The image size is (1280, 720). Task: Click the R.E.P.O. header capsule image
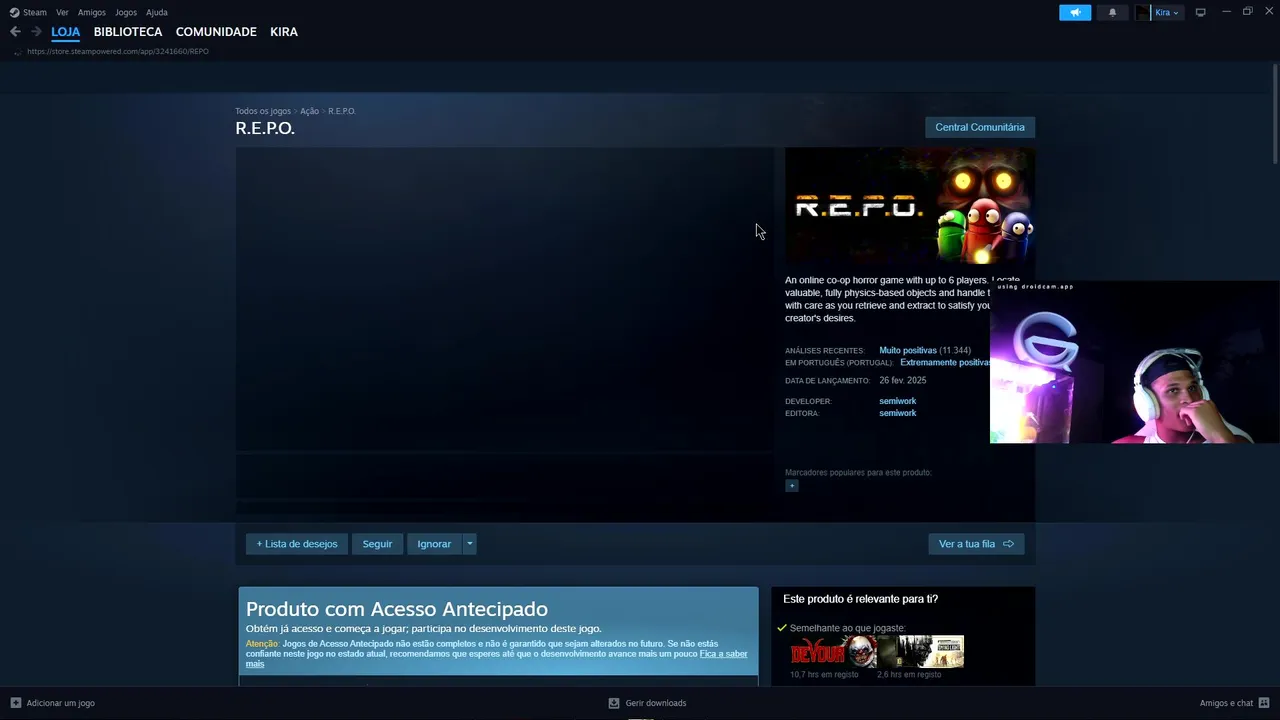[x=910, y=206]
